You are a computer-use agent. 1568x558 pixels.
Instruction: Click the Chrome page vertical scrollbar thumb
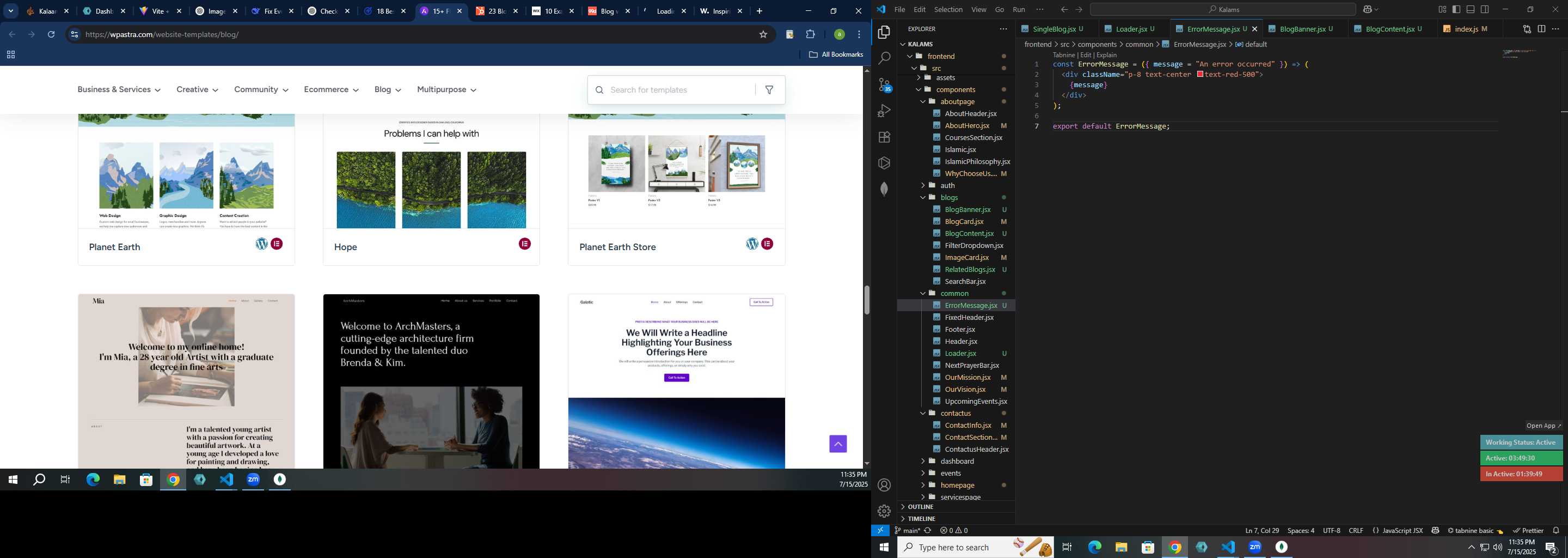[867, 300]
